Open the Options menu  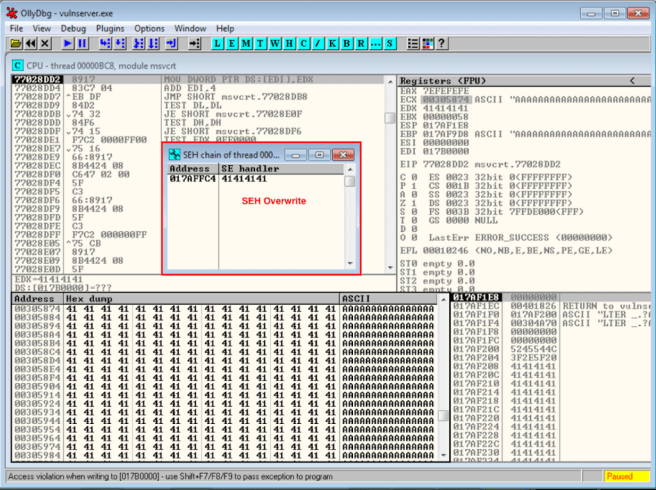(149, 29)
